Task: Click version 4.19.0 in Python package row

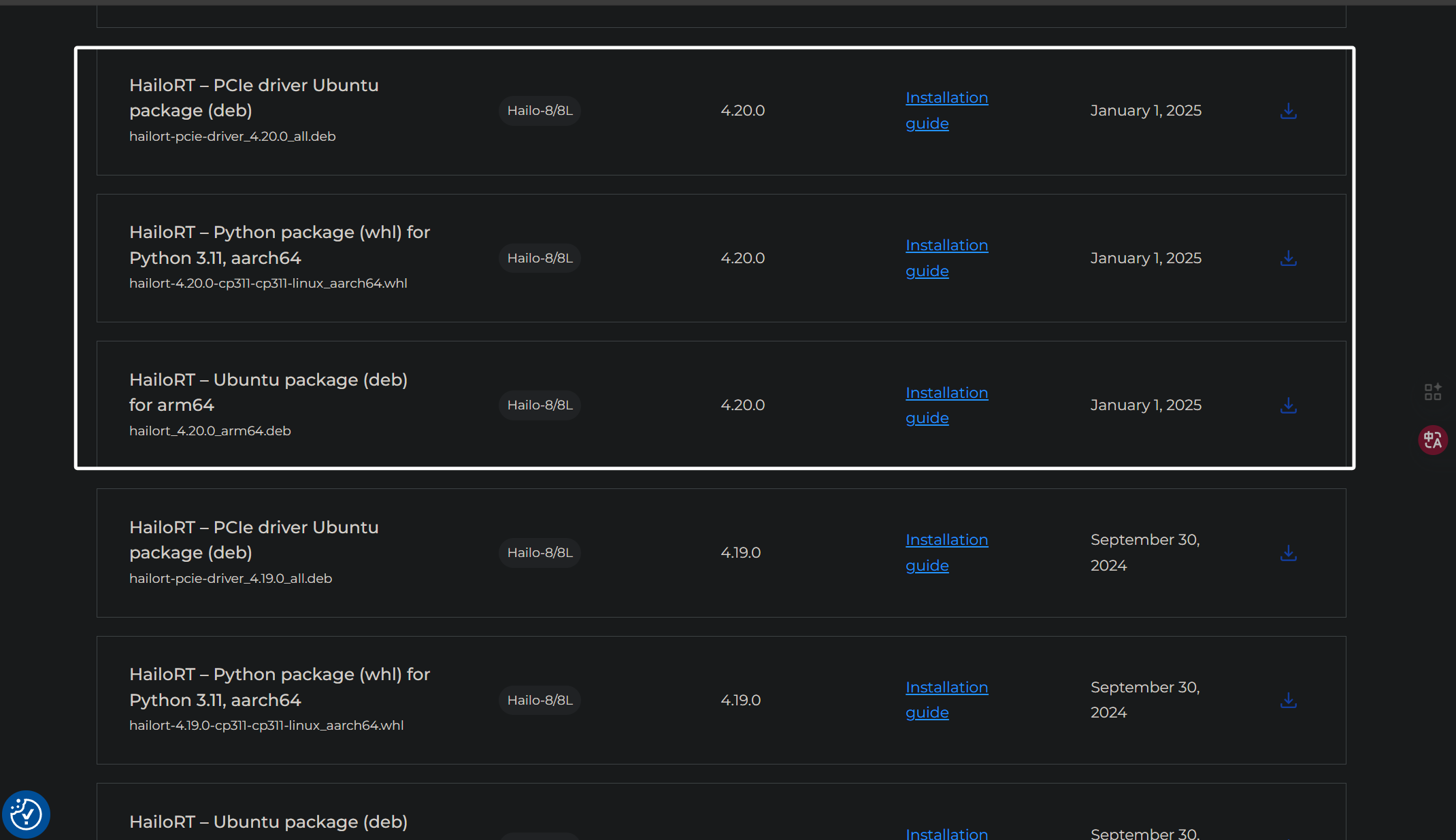Action: point(741,700)
